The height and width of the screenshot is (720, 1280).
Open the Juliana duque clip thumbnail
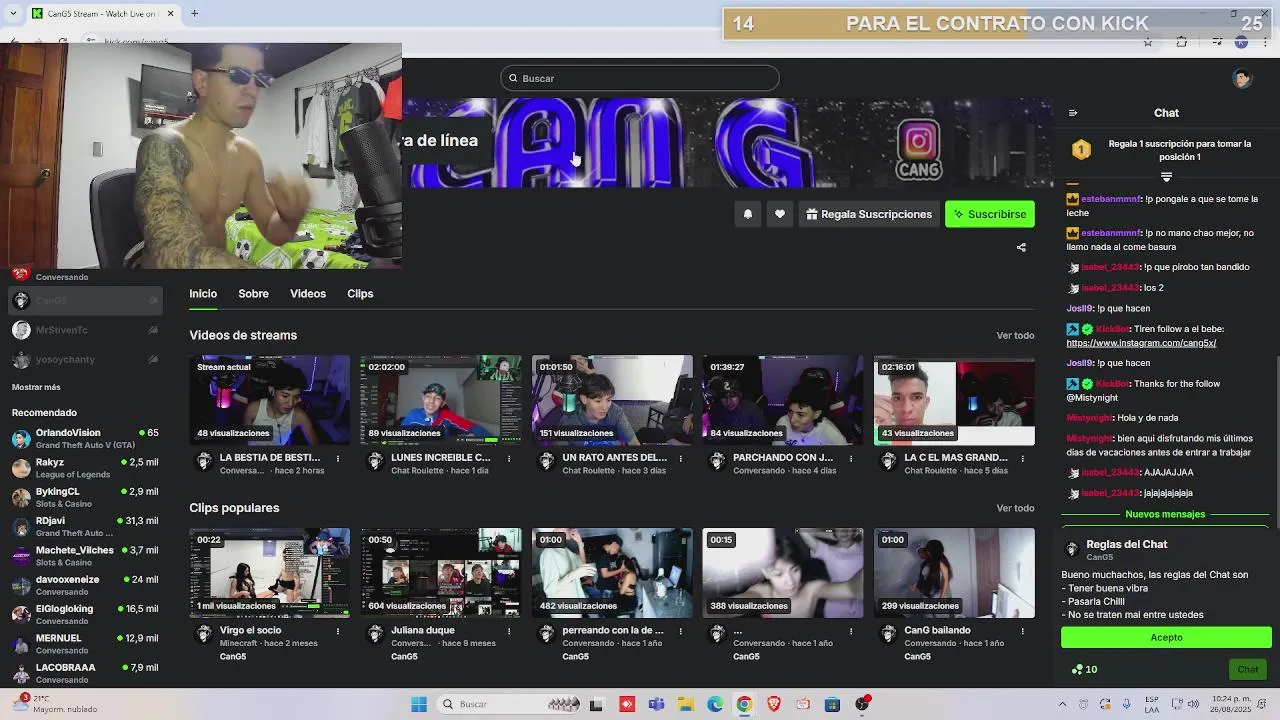441,573
